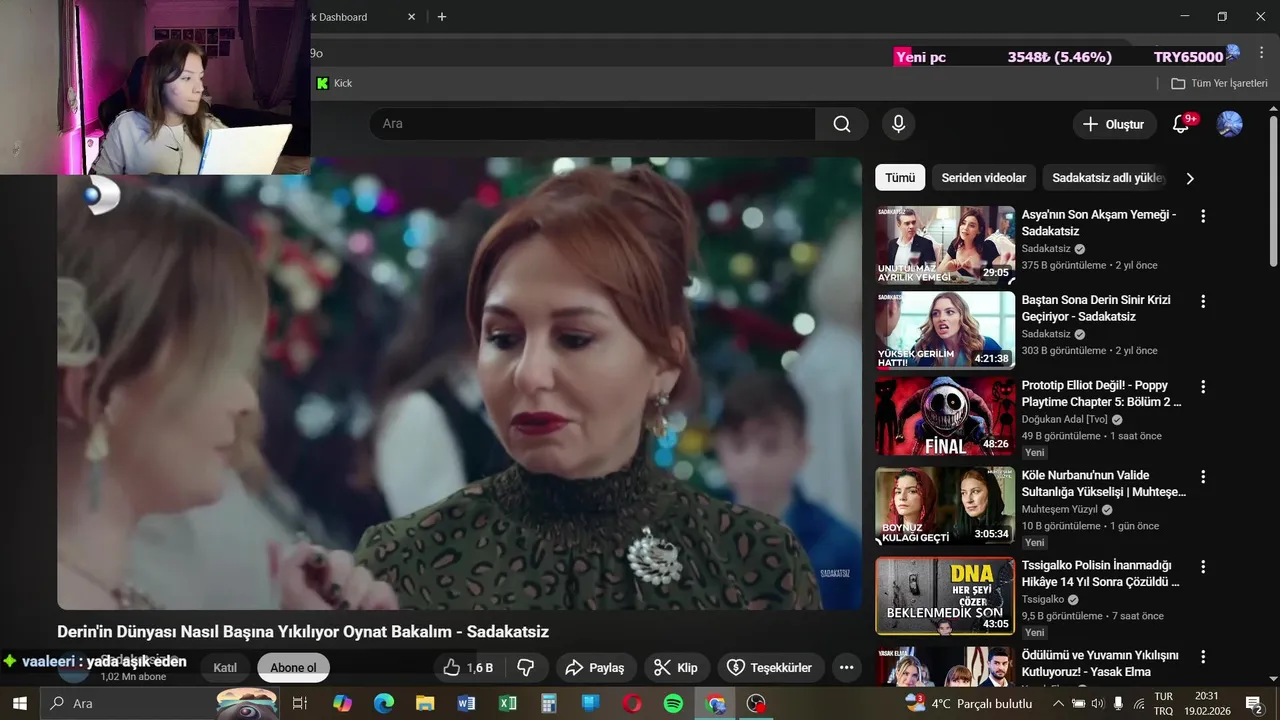Viewport: 1280px width, 720px height.
Task: Dislike the video with thumbs-down
Action: click(x=526, y=668)
